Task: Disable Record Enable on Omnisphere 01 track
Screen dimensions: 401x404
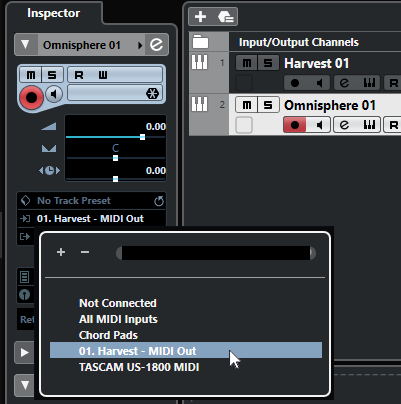Action: [x=295, y=125]
